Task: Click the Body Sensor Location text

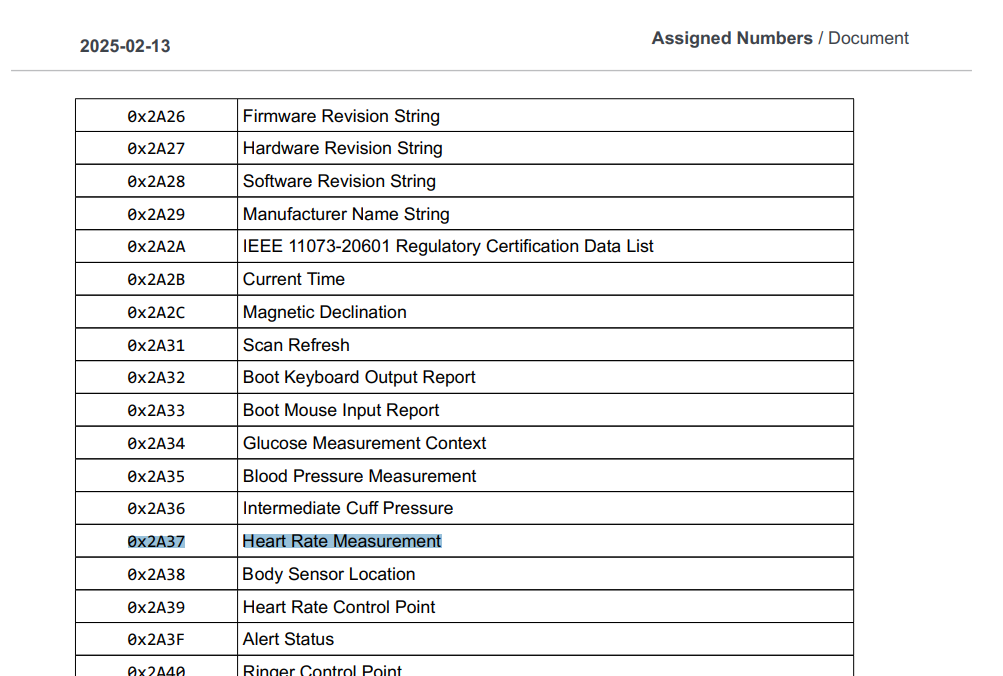Action: point(328,574)
